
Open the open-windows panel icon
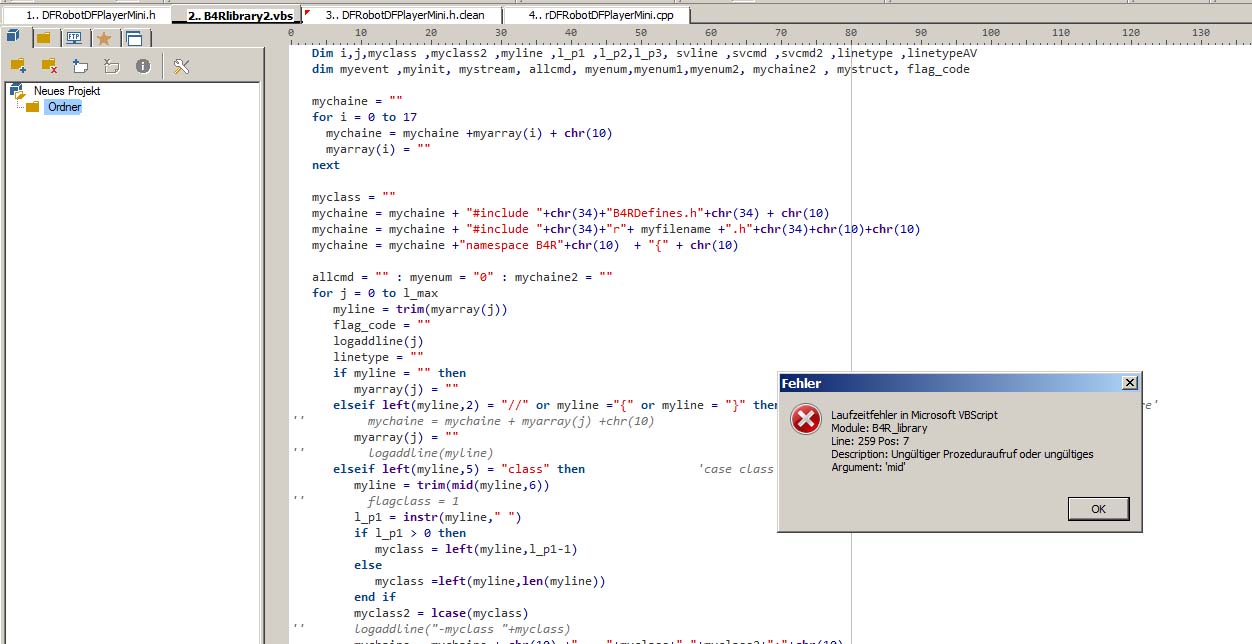click(134, 36)
